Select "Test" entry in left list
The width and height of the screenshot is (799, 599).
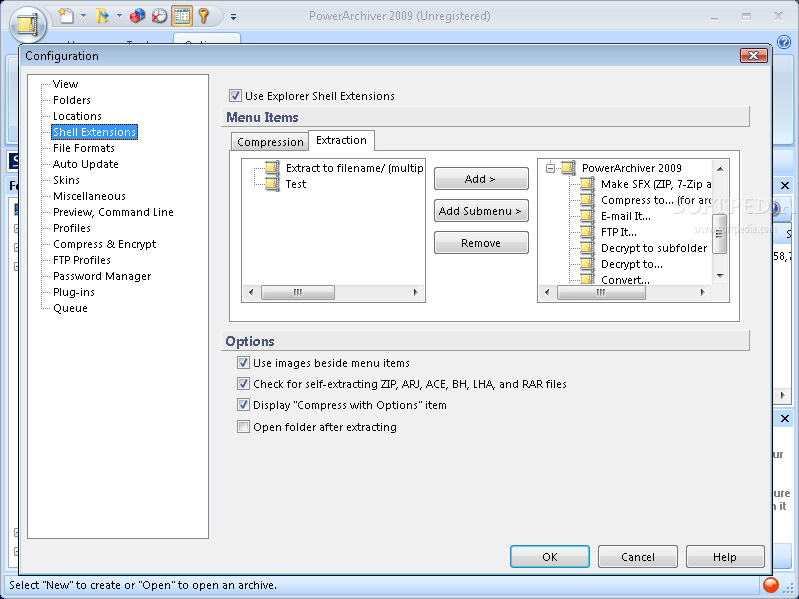pyautogui.click(x=296, y=184)
